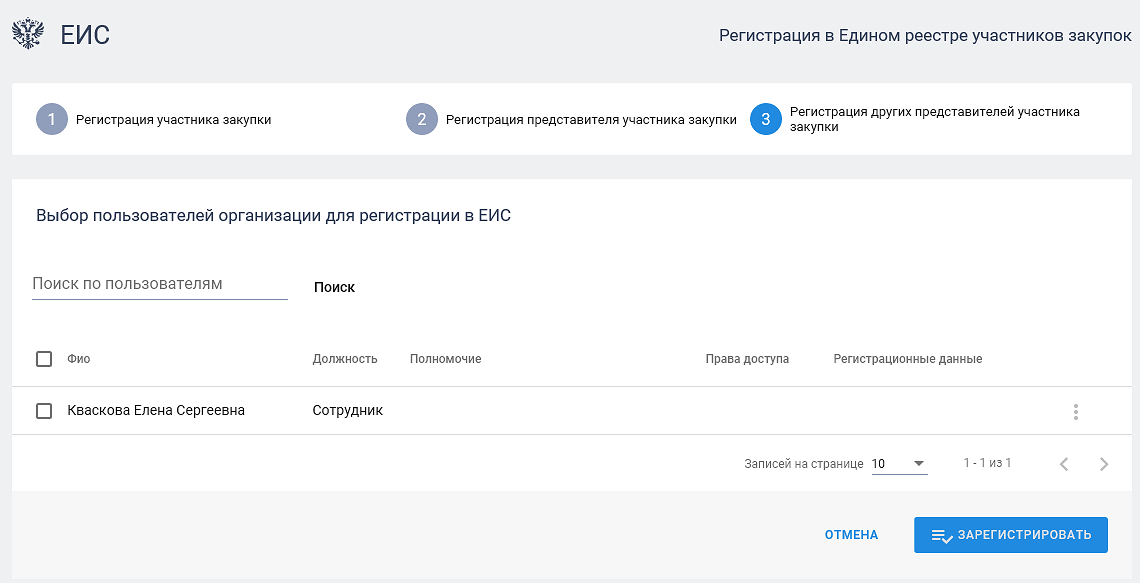This screenshot has width=1140, height=583.
Task: Focus the Поиск по пользователям field
Action: pos(160,284)
